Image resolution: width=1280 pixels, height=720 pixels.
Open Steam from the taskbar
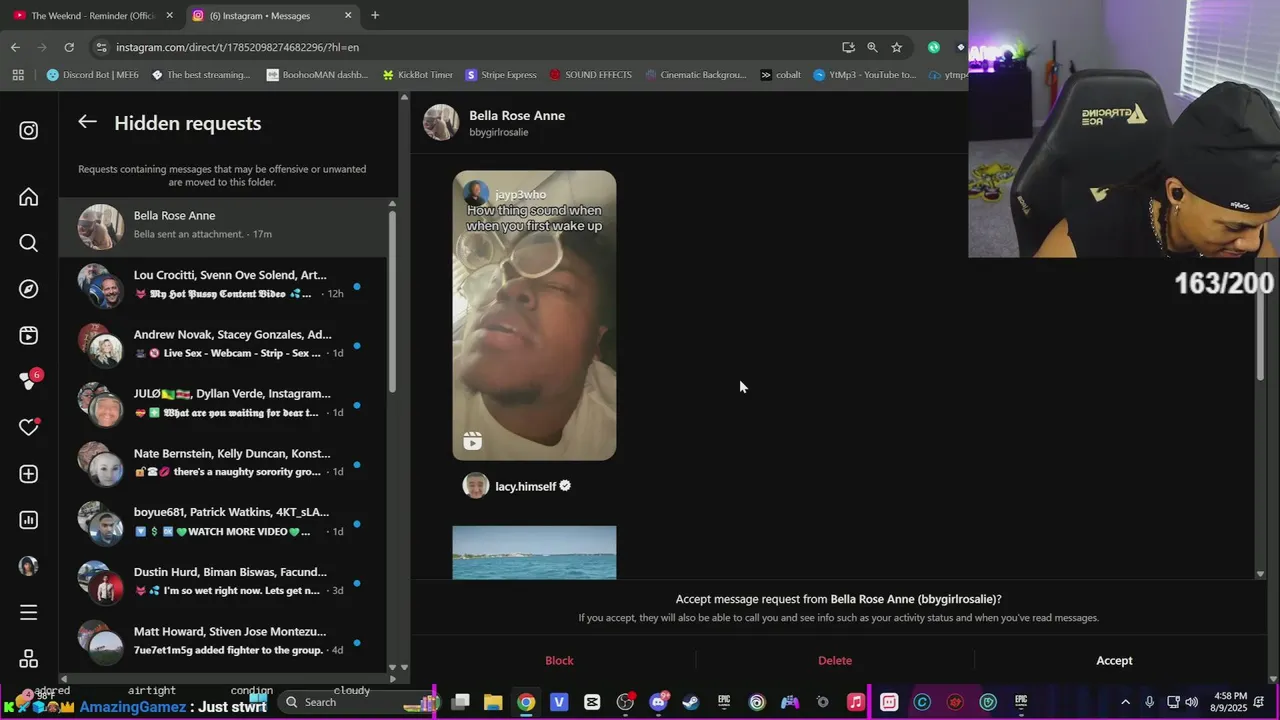click(x=691, y=702)
